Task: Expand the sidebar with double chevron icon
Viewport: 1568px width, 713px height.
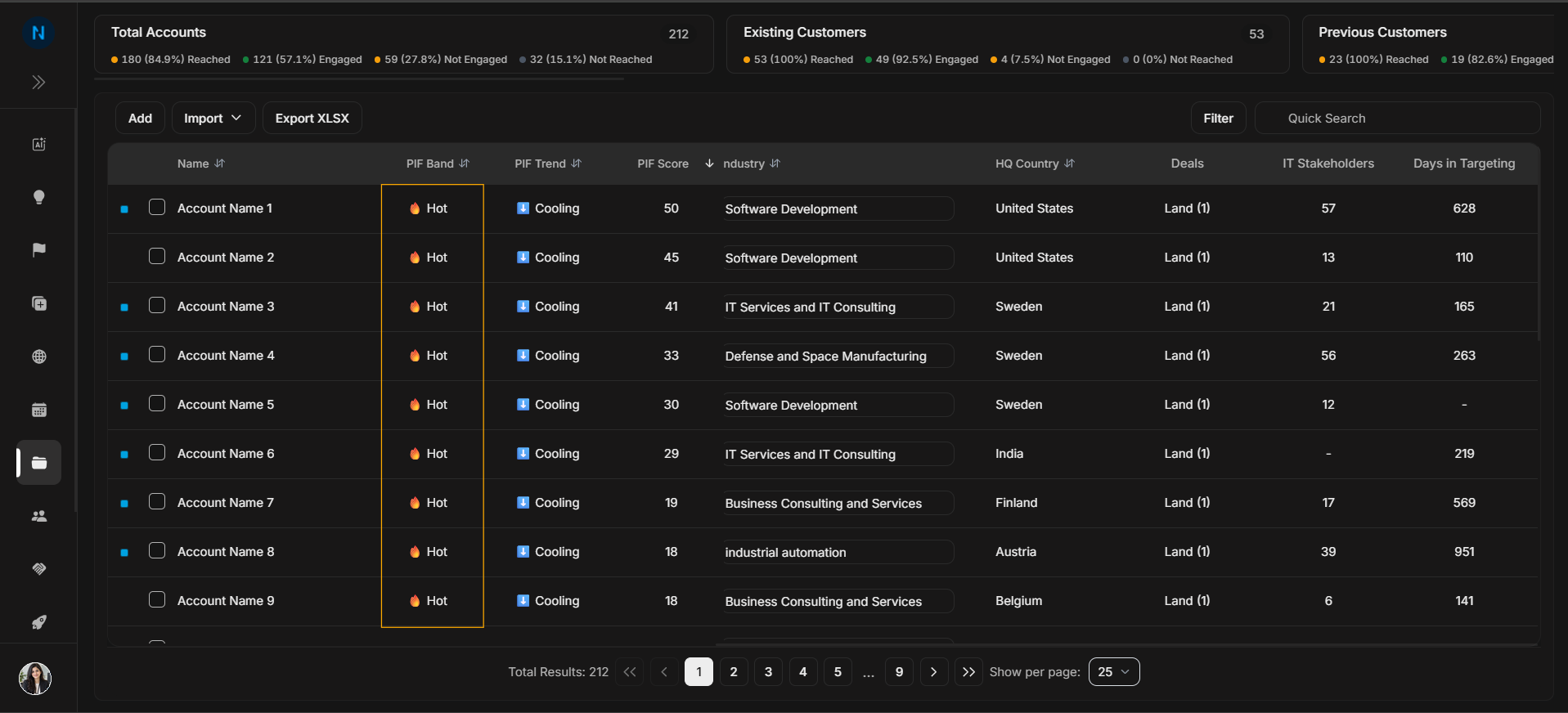Action: pos(38,83)
